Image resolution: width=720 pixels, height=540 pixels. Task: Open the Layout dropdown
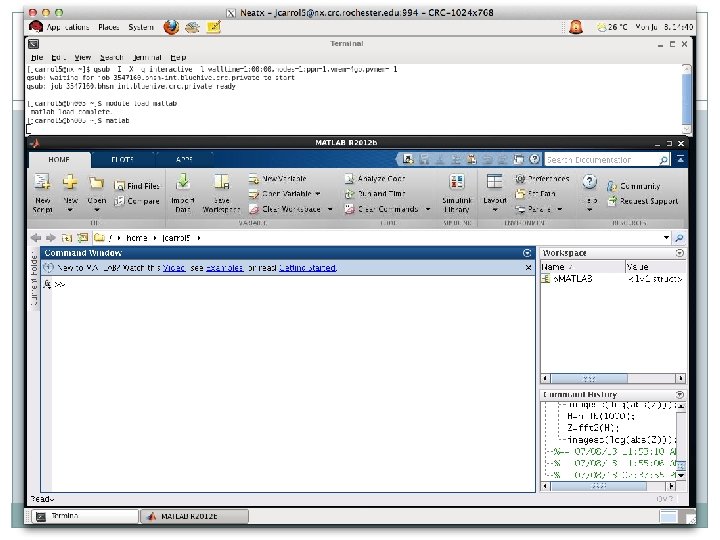click(x=495, y=210)
